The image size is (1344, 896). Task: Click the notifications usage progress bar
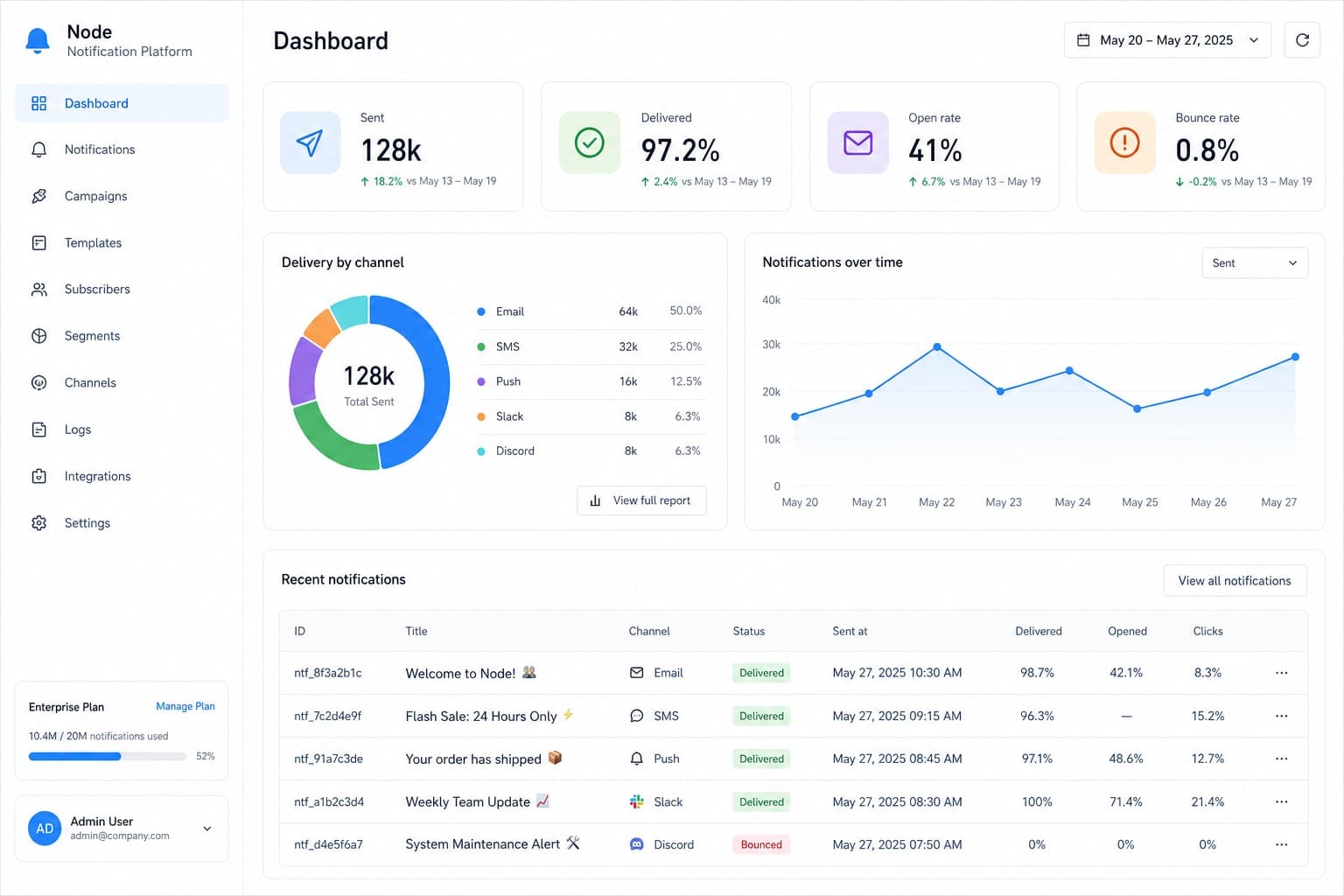[x=107, y=756]
